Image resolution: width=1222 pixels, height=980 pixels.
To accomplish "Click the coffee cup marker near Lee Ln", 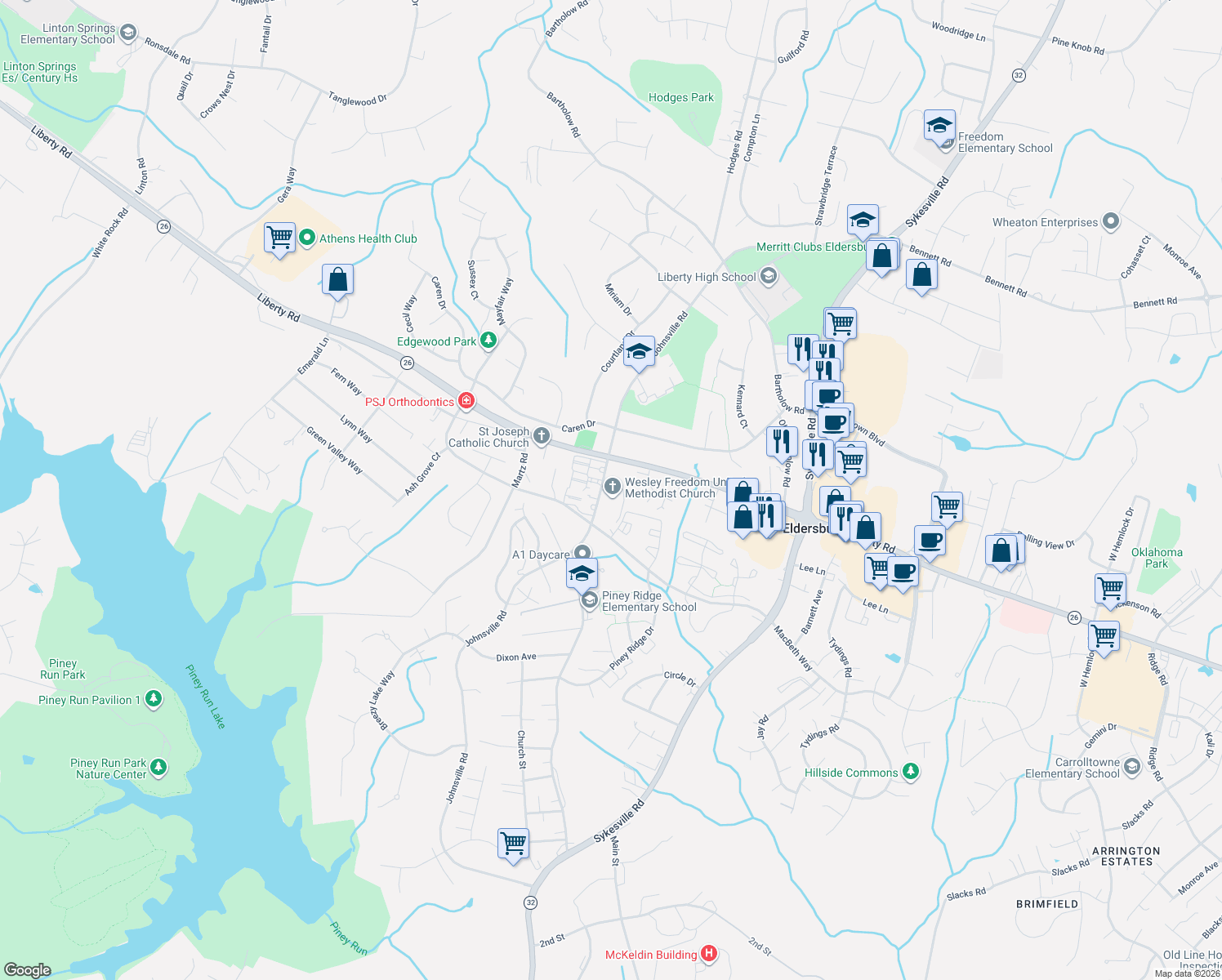I will (x=903, y=572).
